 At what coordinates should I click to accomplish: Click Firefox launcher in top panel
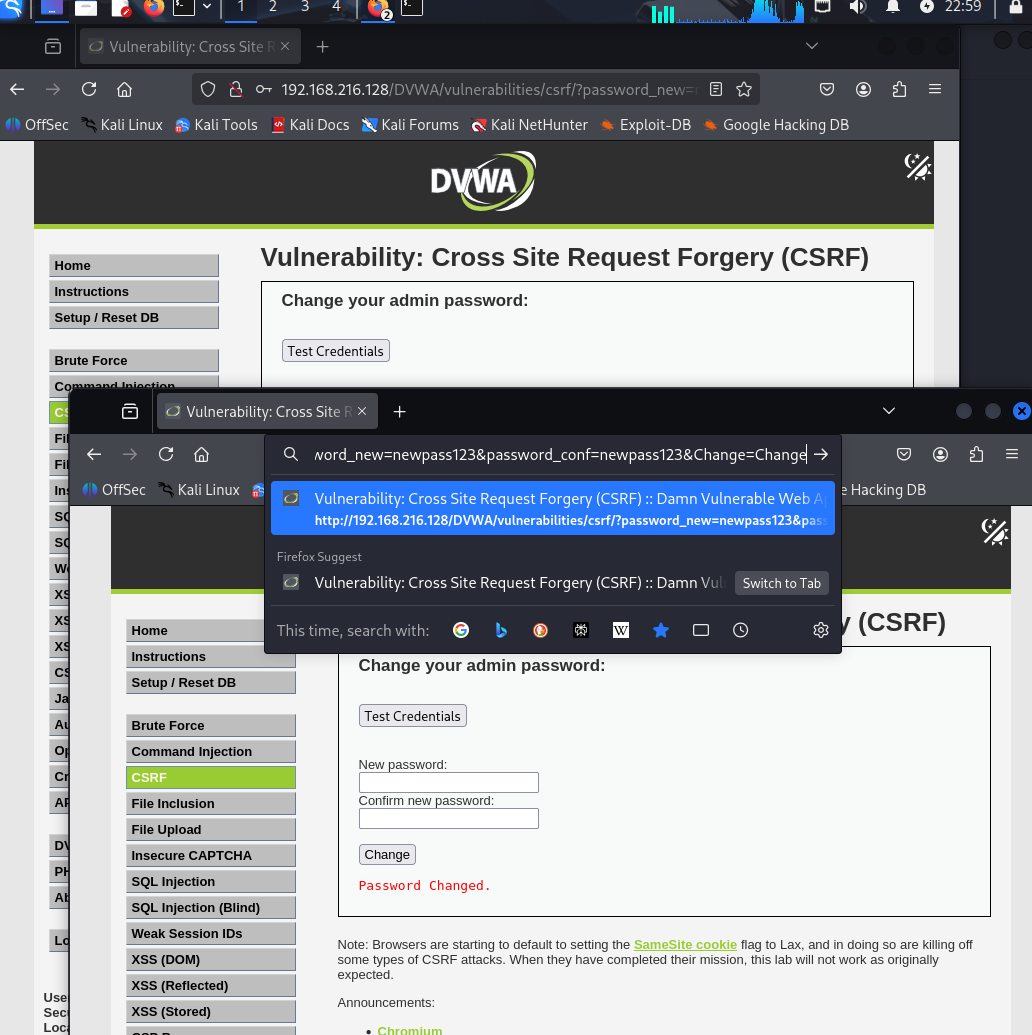(x=154, y=7)
